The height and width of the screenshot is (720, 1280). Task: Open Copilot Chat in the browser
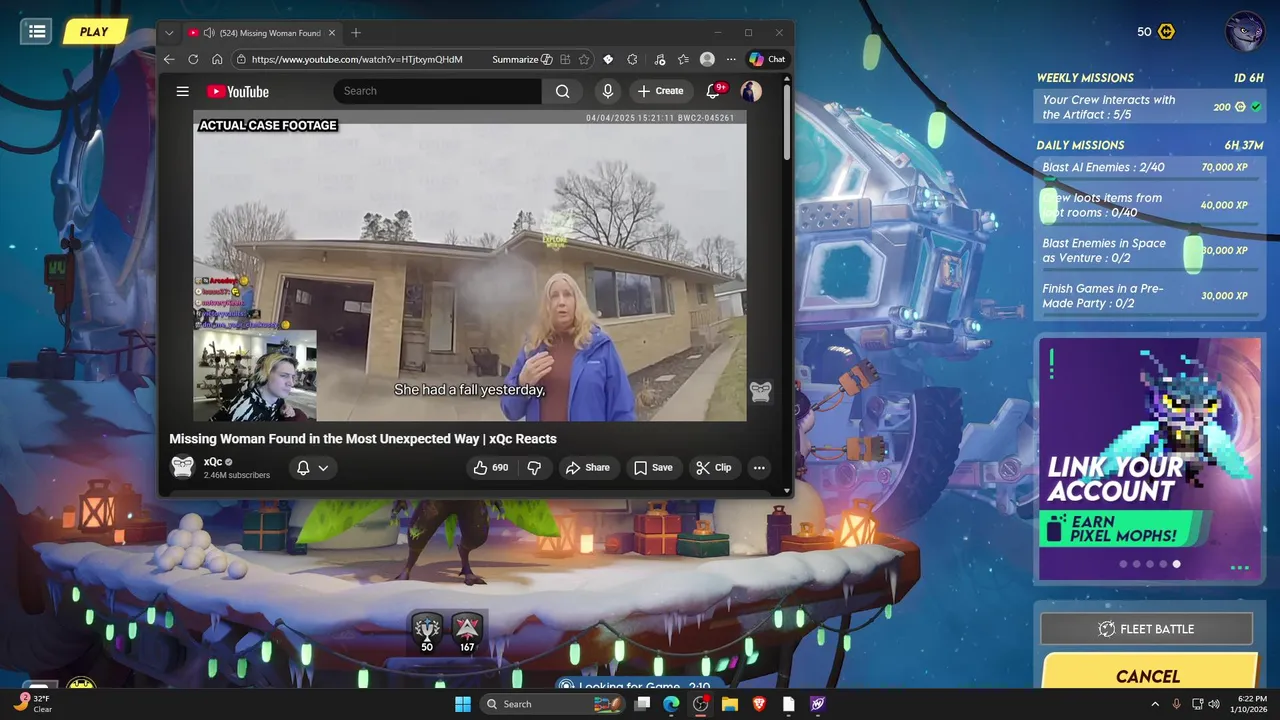pos(767,59)
